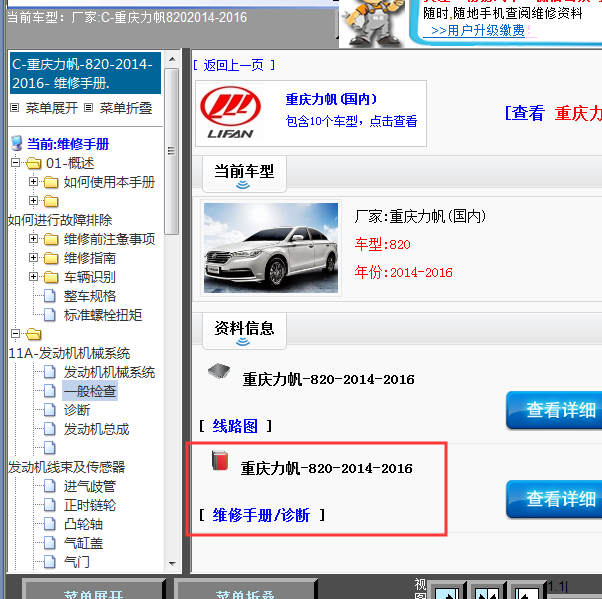The height and width of the screenshot is (599, 602).
Task: Click the folder icon of 01-概述
Action: tap(33, 164)
